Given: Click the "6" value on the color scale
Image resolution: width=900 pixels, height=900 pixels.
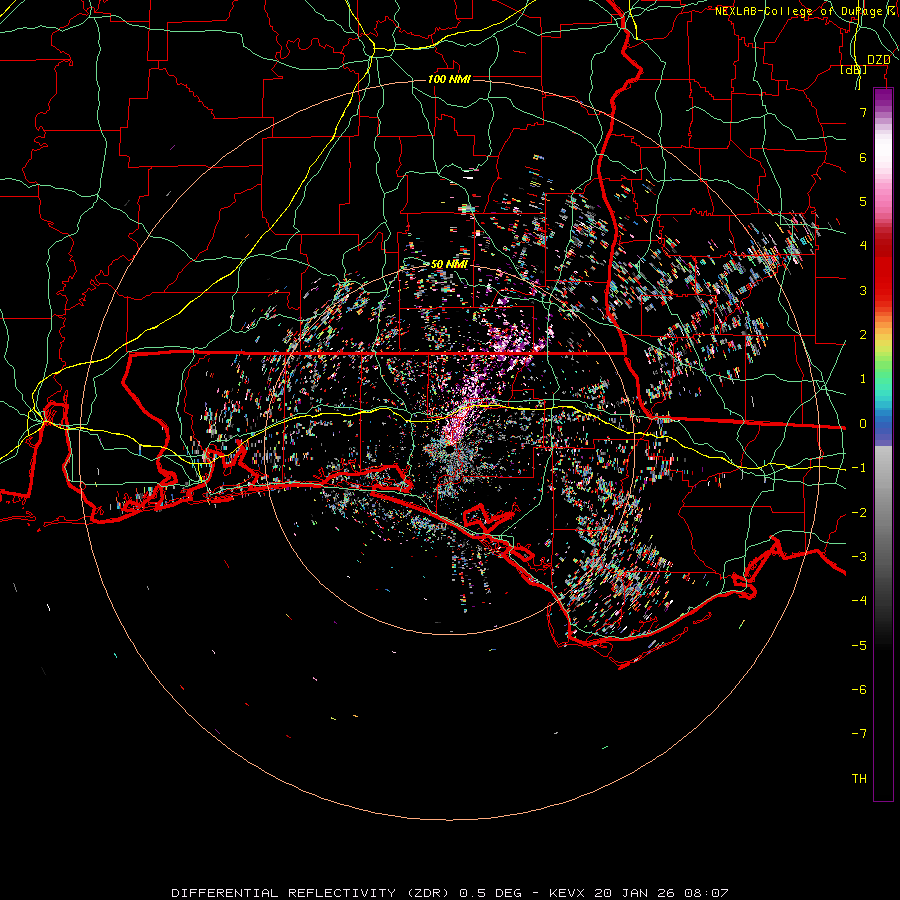Looking at the screenshot, I should pyautogui.click(x=863, y=157).
